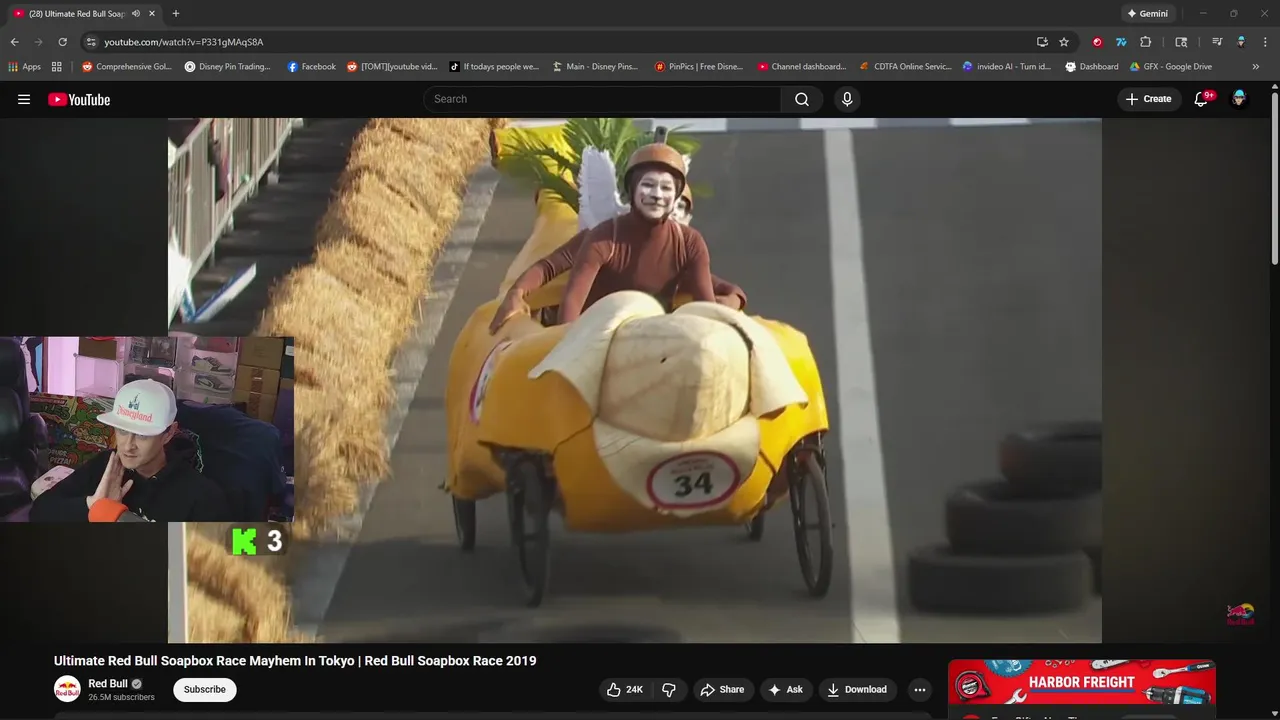Share the video
1280x720 pixels.
[722, 689]
